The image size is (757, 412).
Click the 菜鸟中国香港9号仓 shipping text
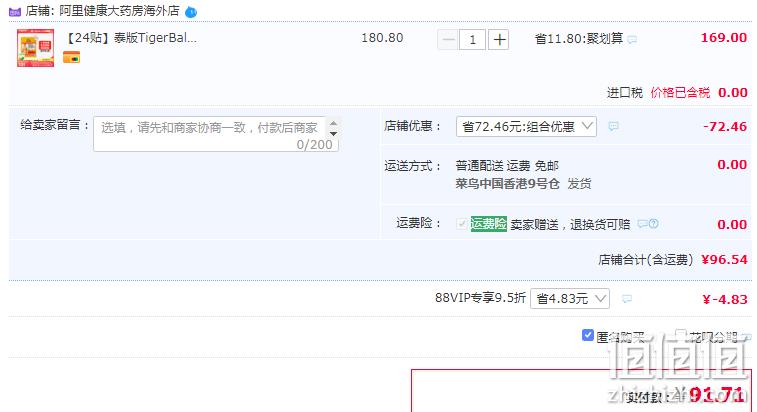pyautogui.click(x=507, y=184)
